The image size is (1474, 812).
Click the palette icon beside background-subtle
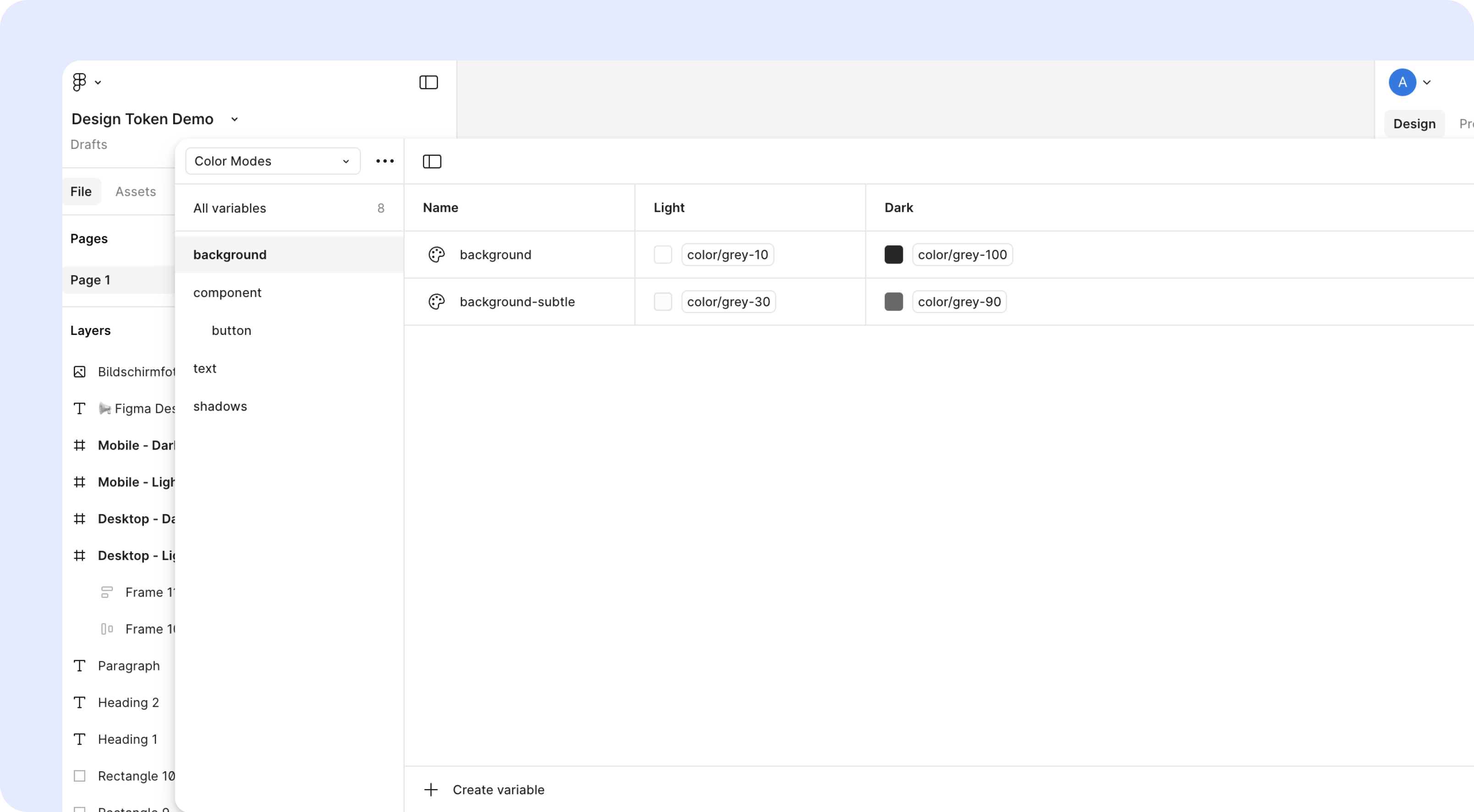[x=437, y=302]
